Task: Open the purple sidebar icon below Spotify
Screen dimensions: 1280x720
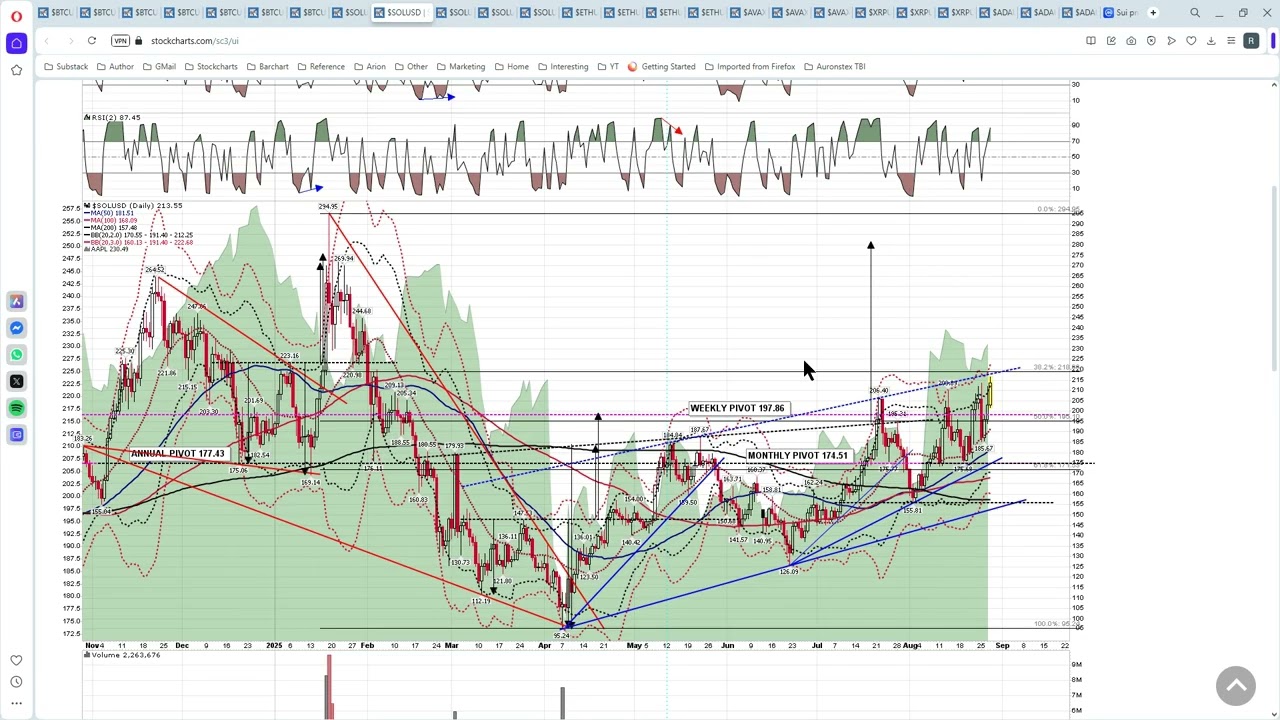Action: pyautogui.click(x=16, y=434)
